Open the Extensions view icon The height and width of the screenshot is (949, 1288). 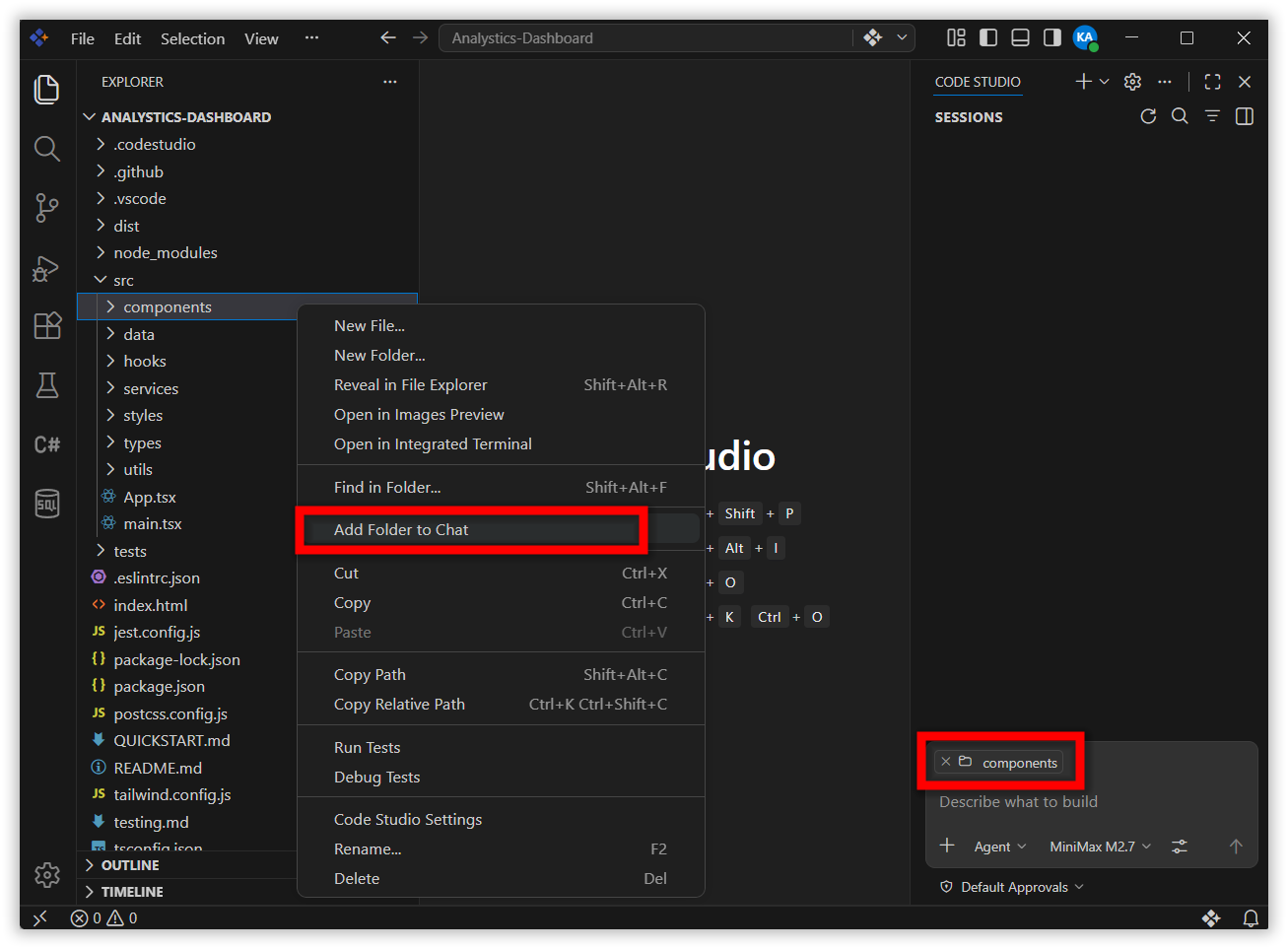pyautogui.click(x=47, y=326)
